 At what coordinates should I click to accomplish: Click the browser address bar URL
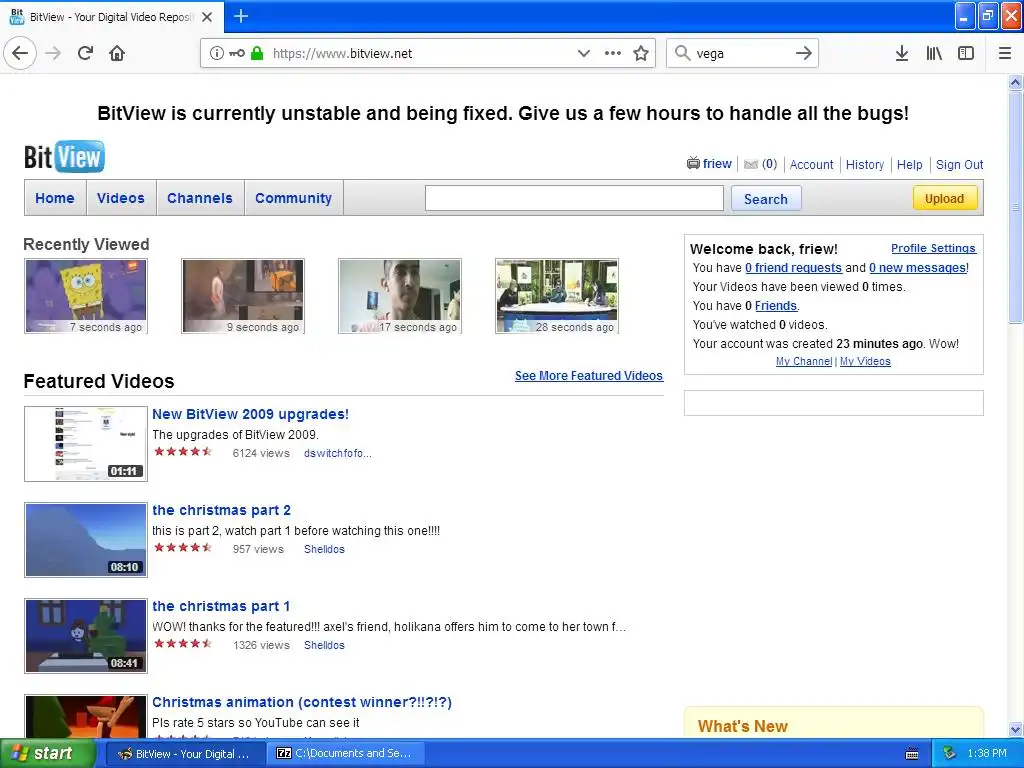coord(342,54)
